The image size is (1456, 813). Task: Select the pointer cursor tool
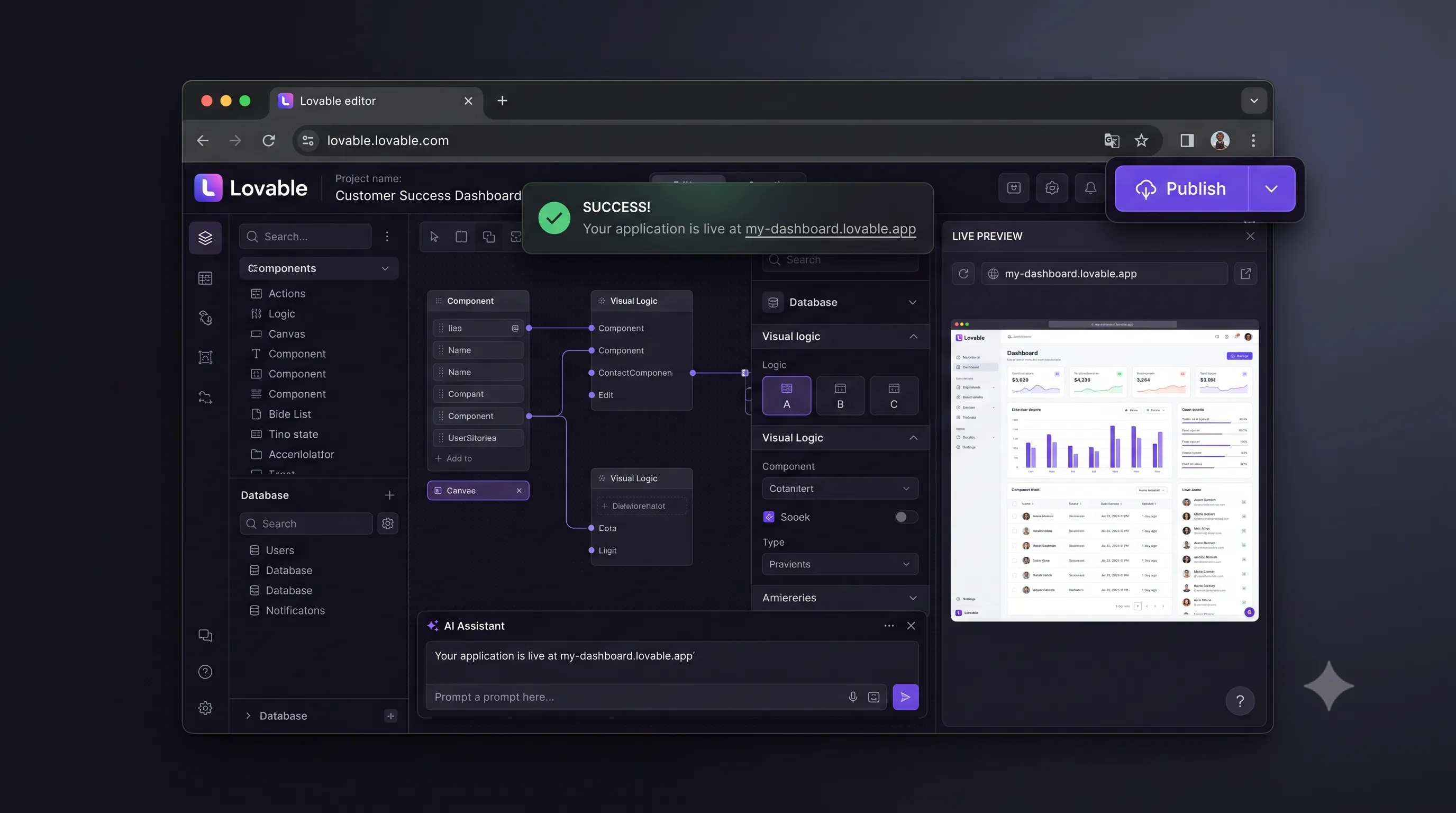[x=434, y=237]
